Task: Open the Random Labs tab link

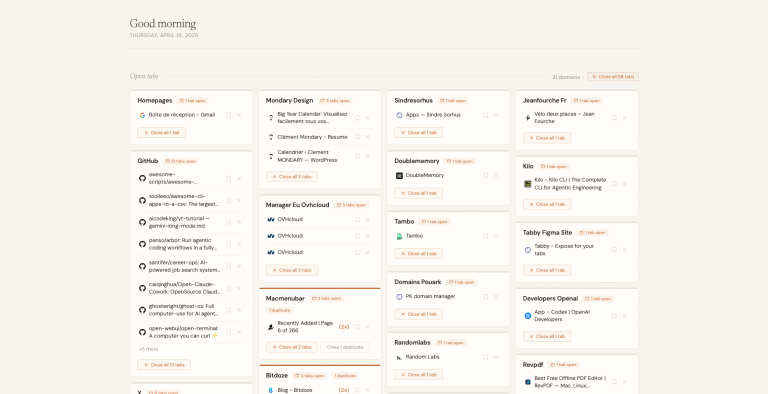Action: tap(423, 357)
